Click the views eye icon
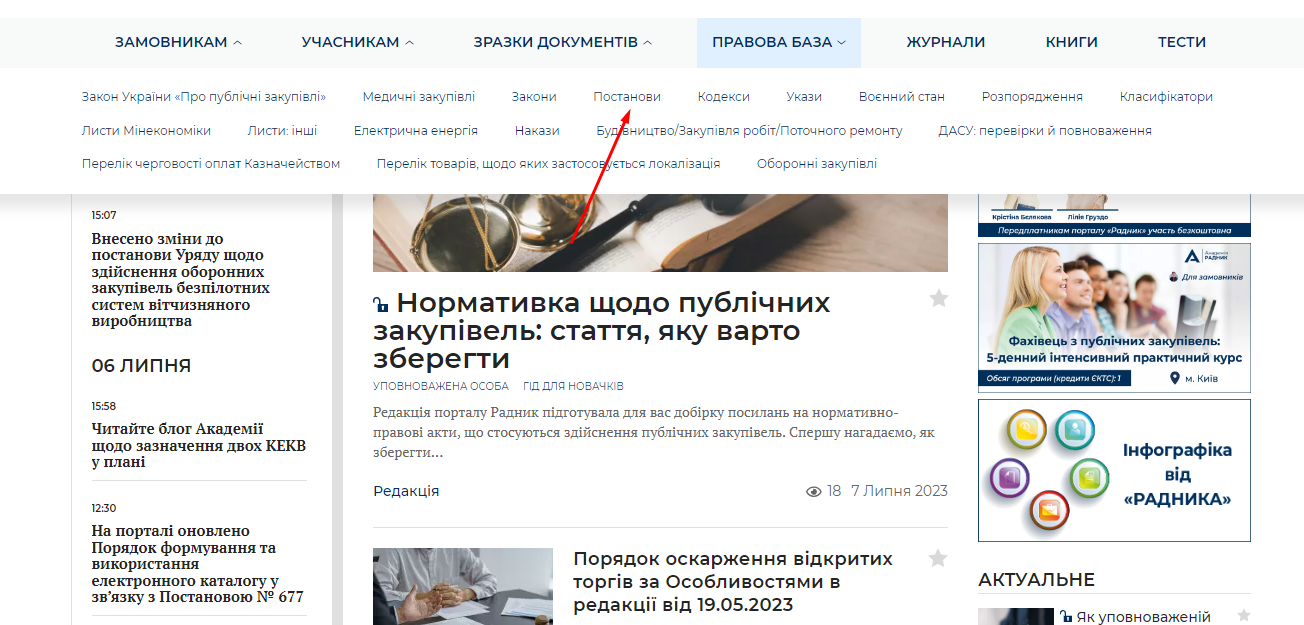Image resolution: width=1304 pixels, height=625 pixels. tap(814, 491)
